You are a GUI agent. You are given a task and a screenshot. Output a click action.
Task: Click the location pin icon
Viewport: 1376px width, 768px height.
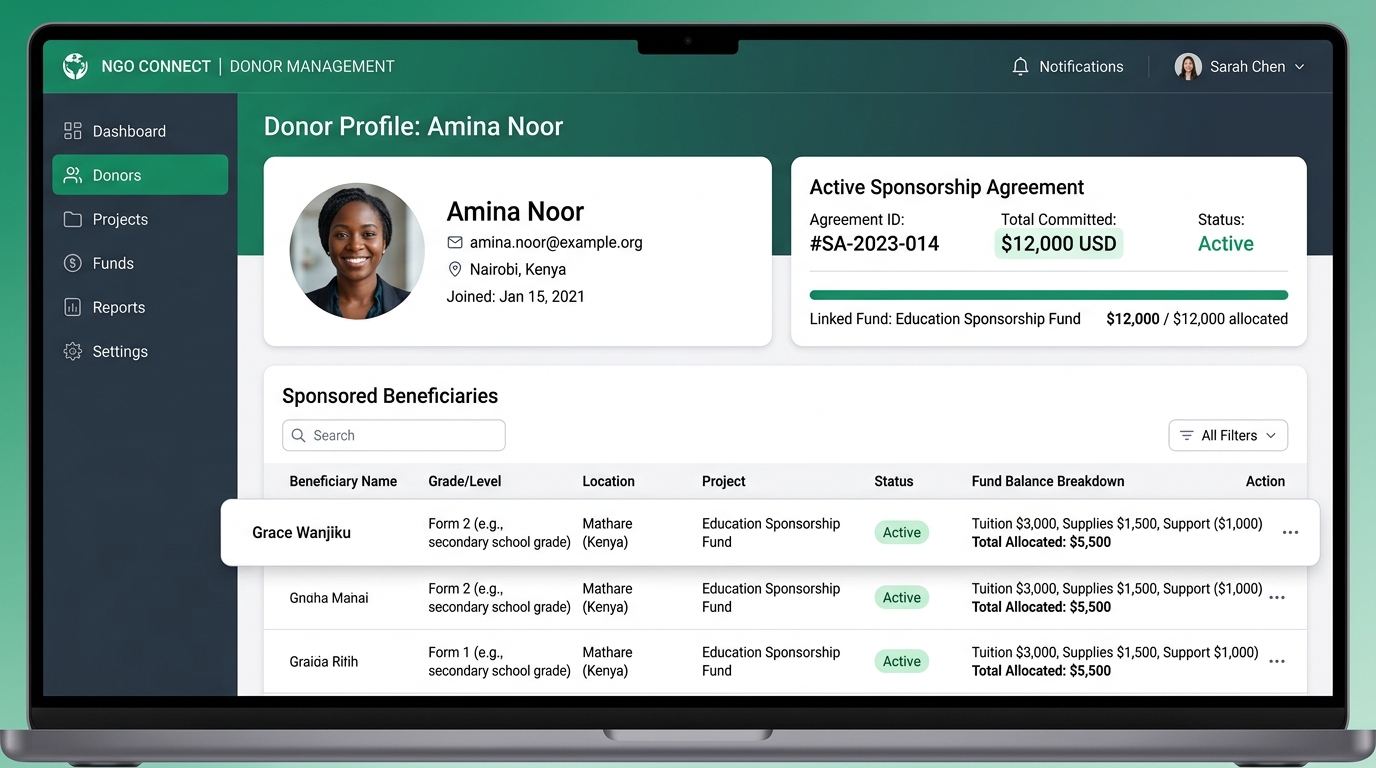455,269
